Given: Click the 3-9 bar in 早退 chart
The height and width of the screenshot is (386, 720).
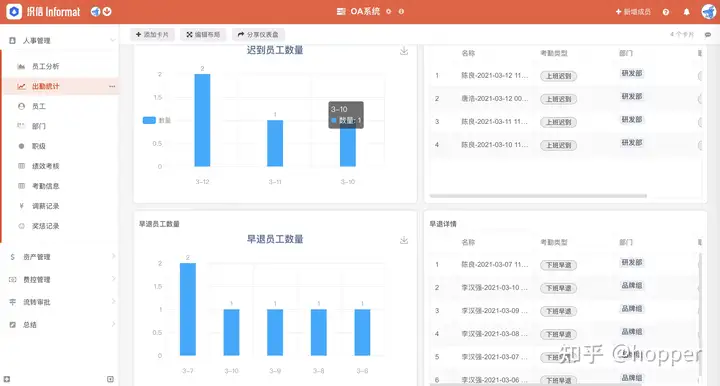Looking at the screenshot, I should click(275, 332).
